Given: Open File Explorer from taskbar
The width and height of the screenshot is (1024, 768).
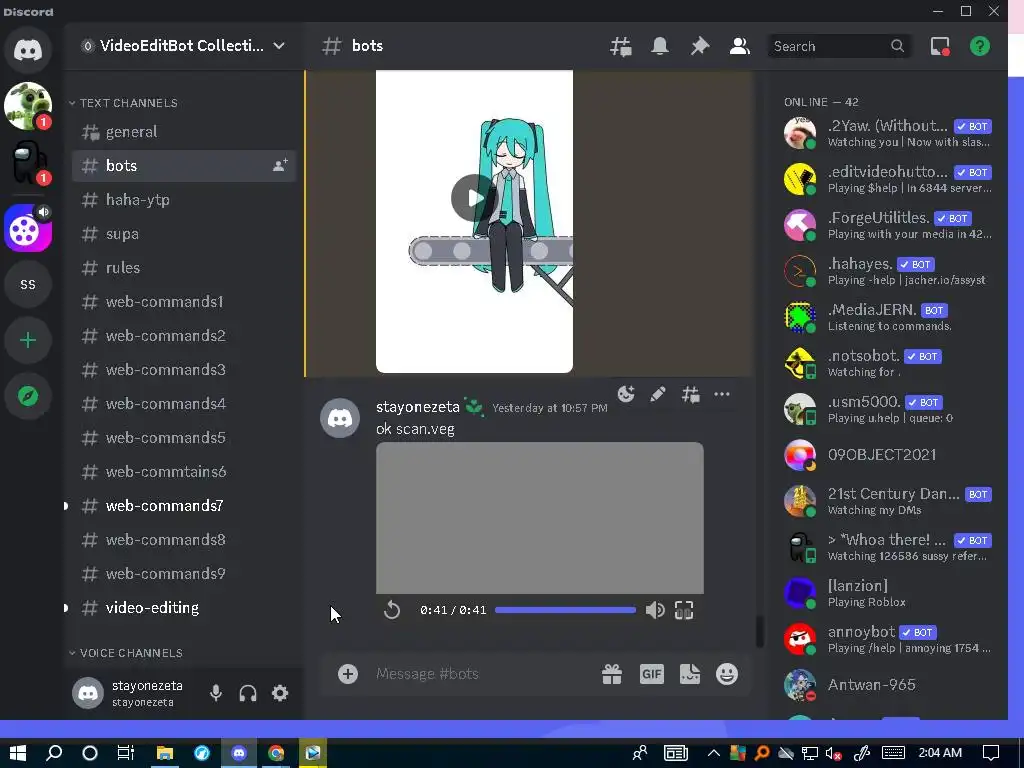Looking at the screenshot, I should (165, 753).
